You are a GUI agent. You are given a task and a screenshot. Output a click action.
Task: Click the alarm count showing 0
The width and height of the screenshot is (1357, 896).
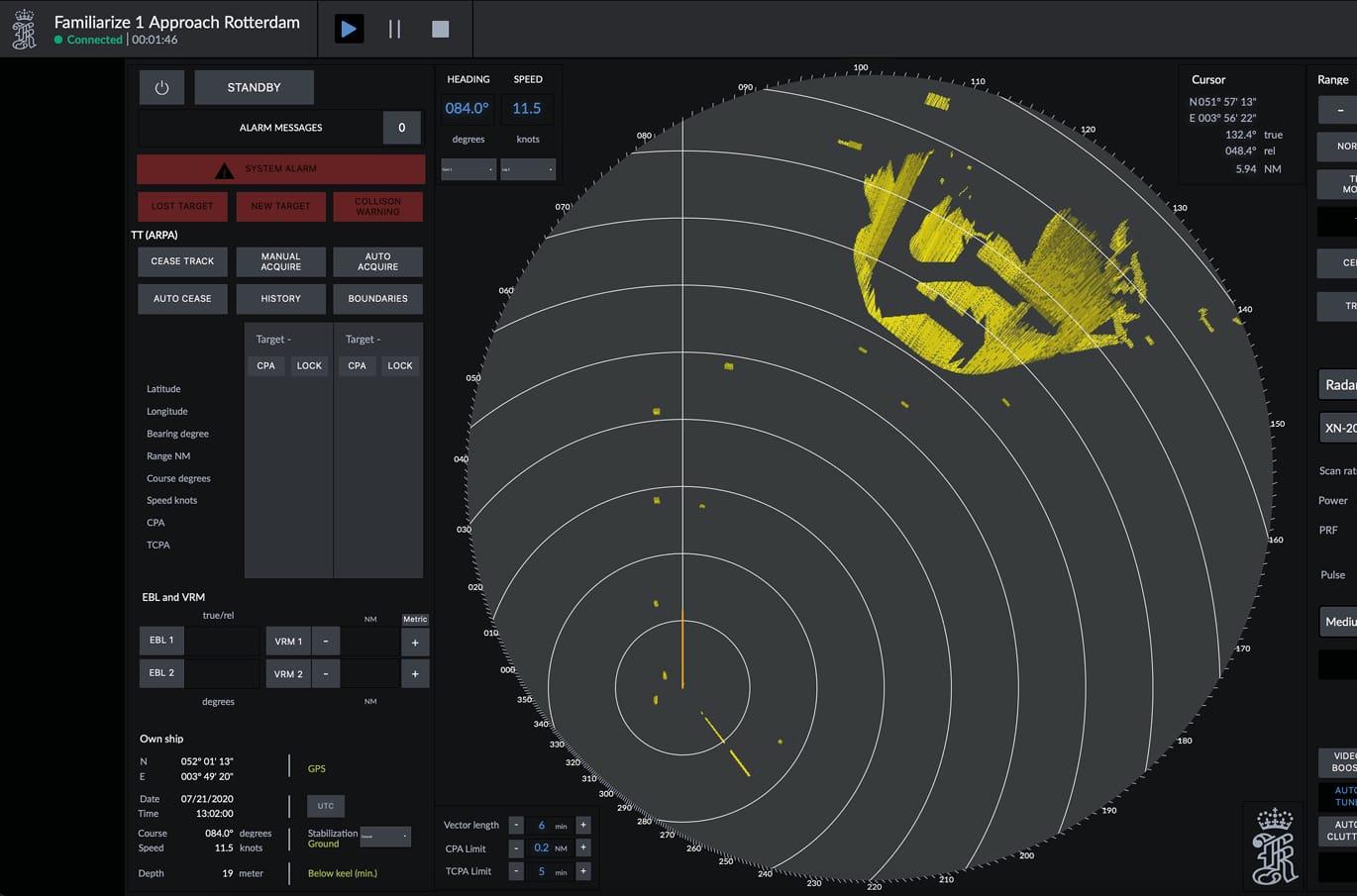point(401,128)
